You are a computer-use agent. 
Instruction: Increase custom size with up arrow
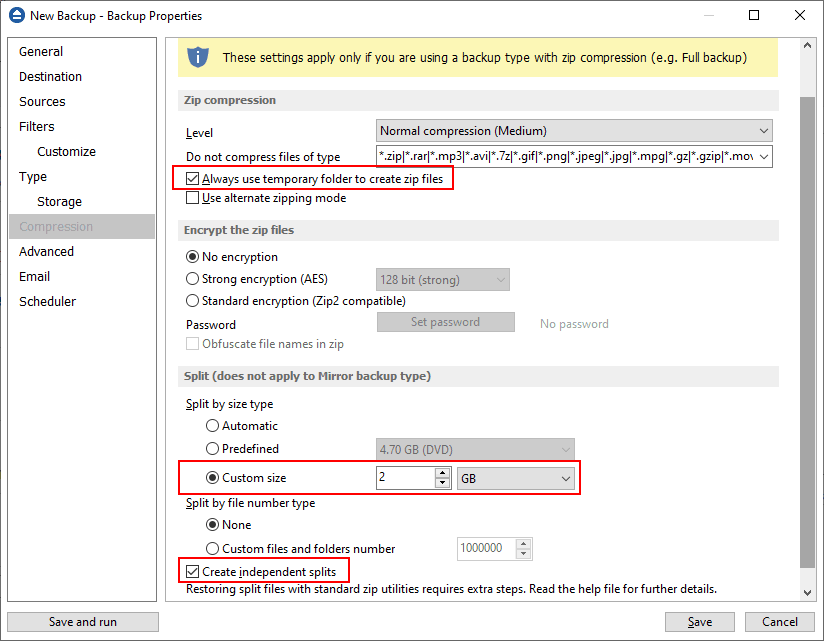pos(442,473)
